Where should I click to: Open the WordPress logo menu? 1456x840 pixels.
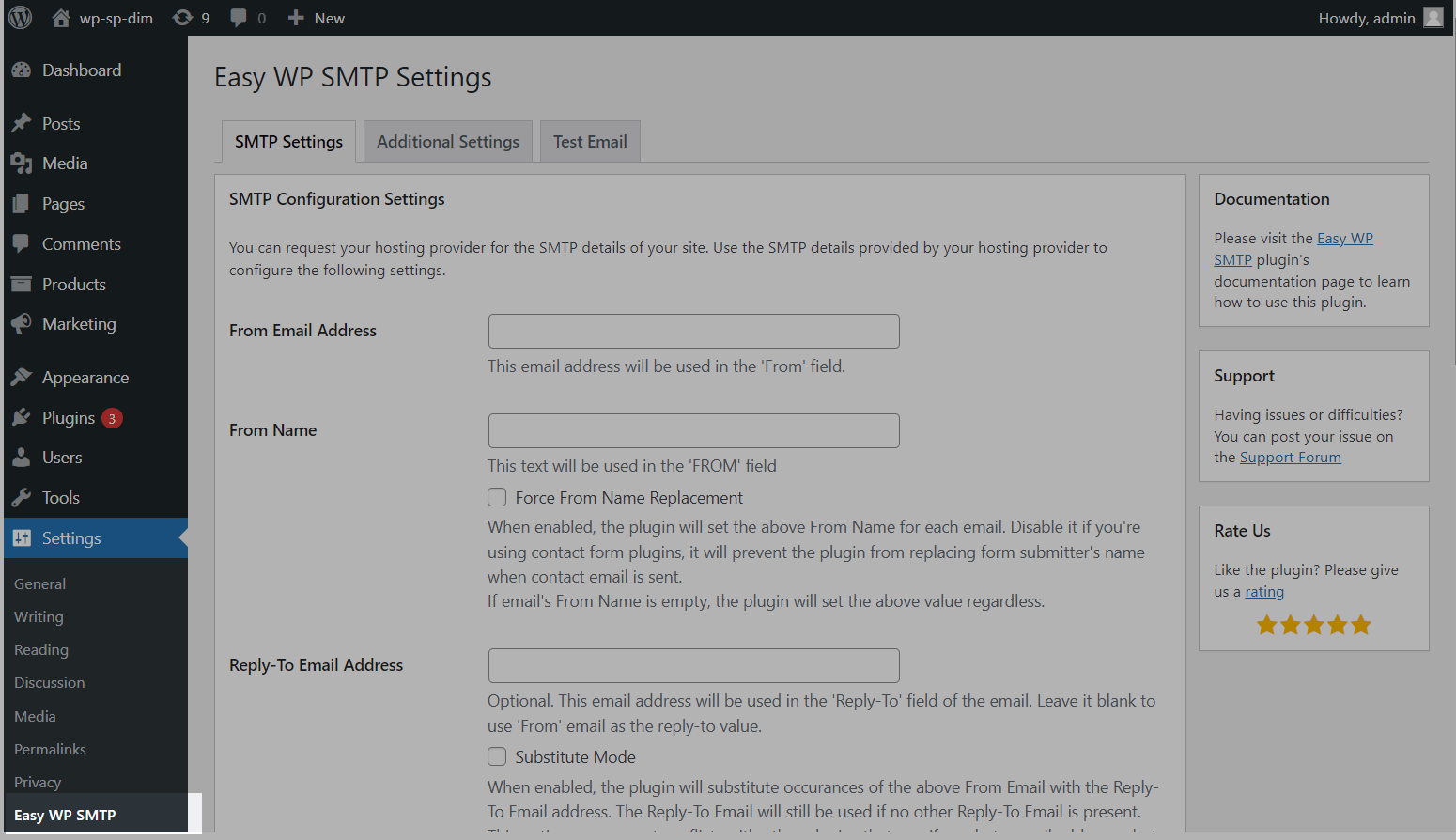21,18
